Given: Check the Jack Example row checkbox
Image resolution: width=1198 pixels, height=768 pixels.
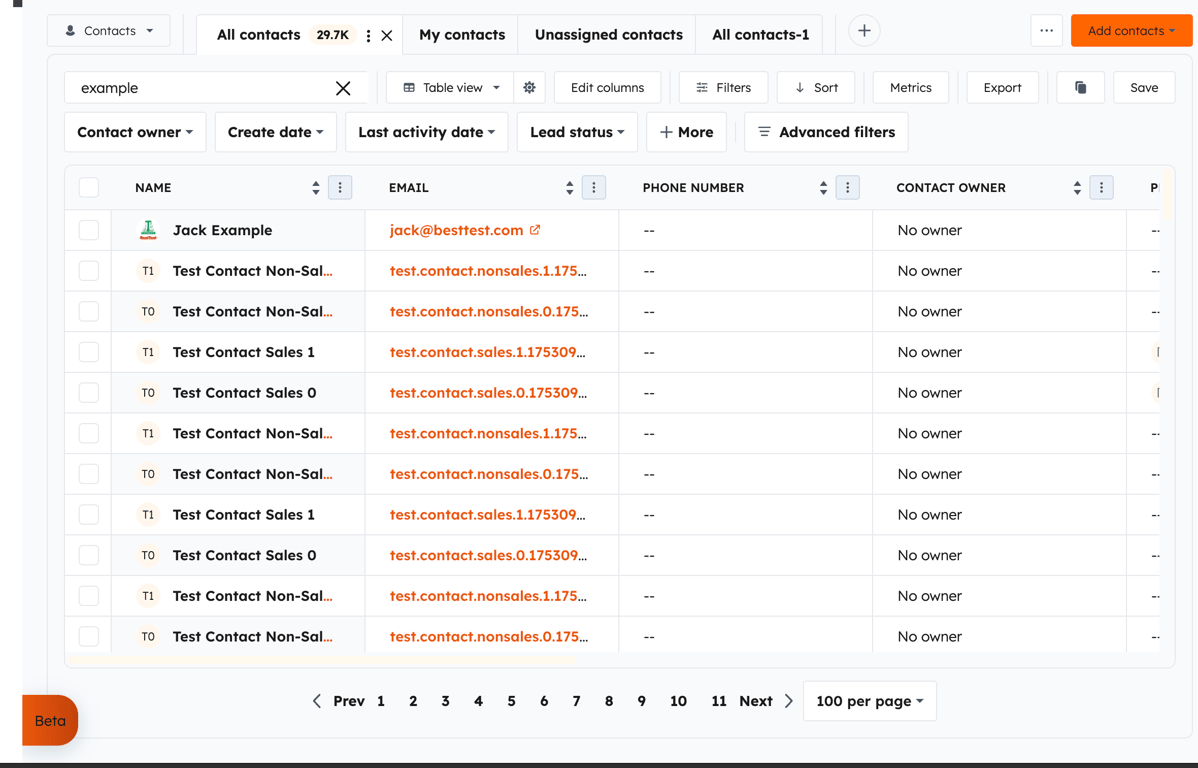Looking at the screenshot, I should tap(88, 229).
